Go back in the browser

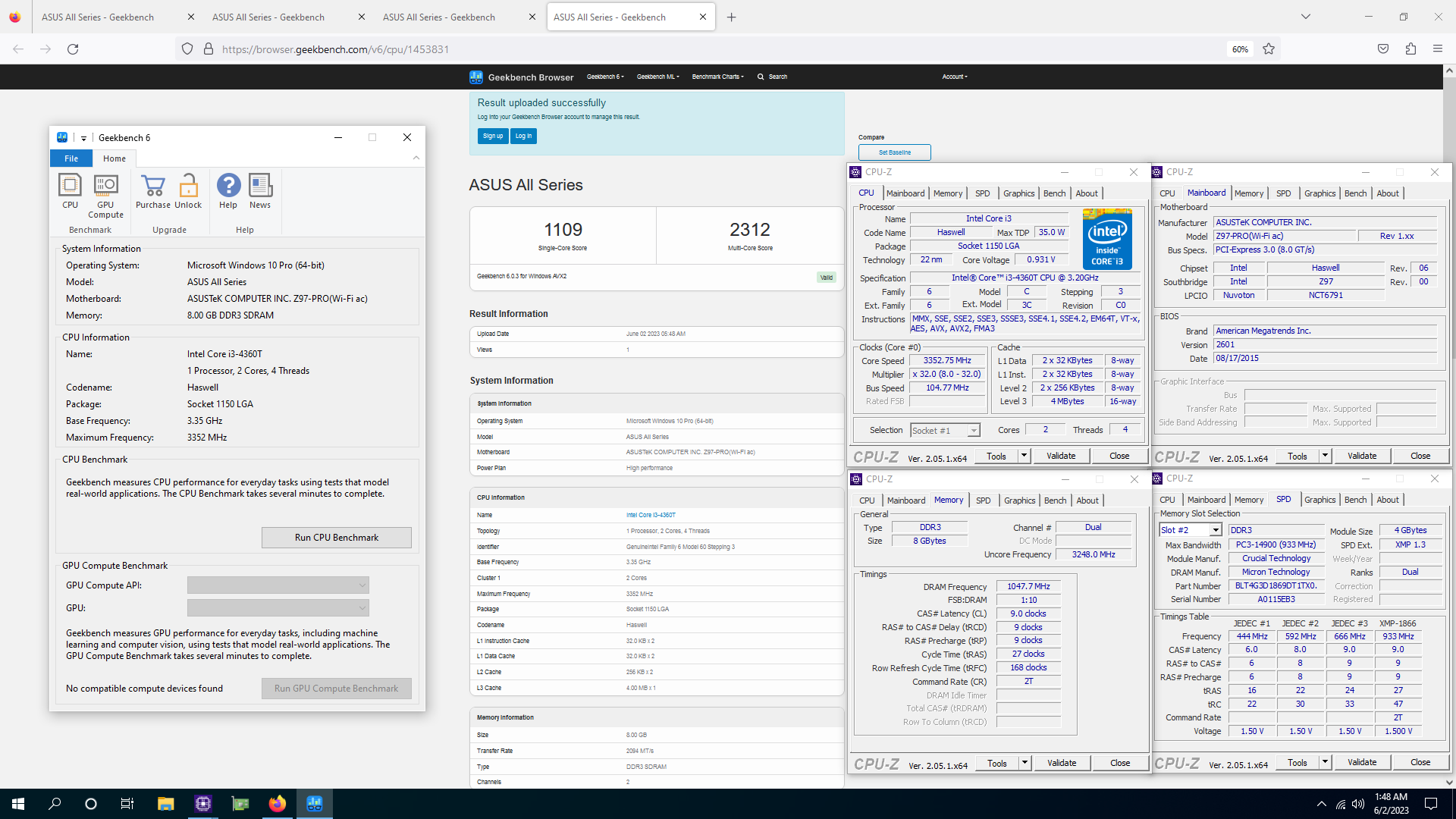tap(18, 49)
